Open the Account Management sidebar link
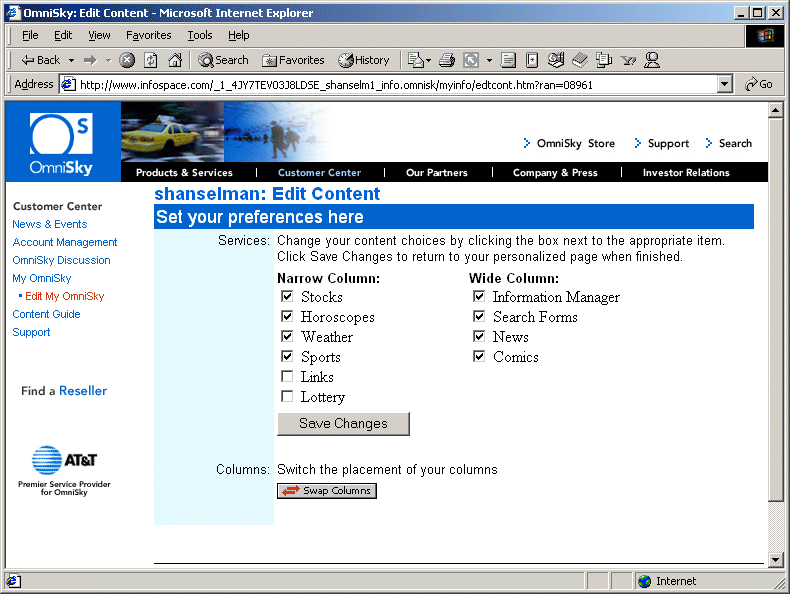The height and width of the screenshot is (594, 790). 65,242
